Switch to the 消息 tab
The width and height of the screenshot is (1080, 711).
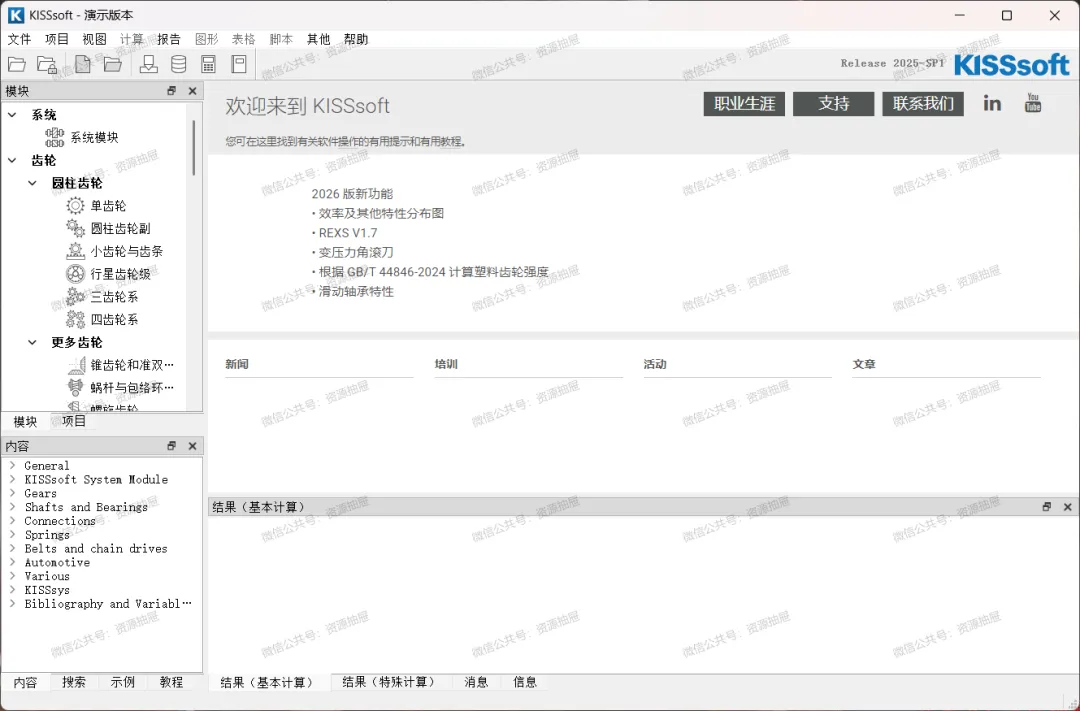click(476, 682)
